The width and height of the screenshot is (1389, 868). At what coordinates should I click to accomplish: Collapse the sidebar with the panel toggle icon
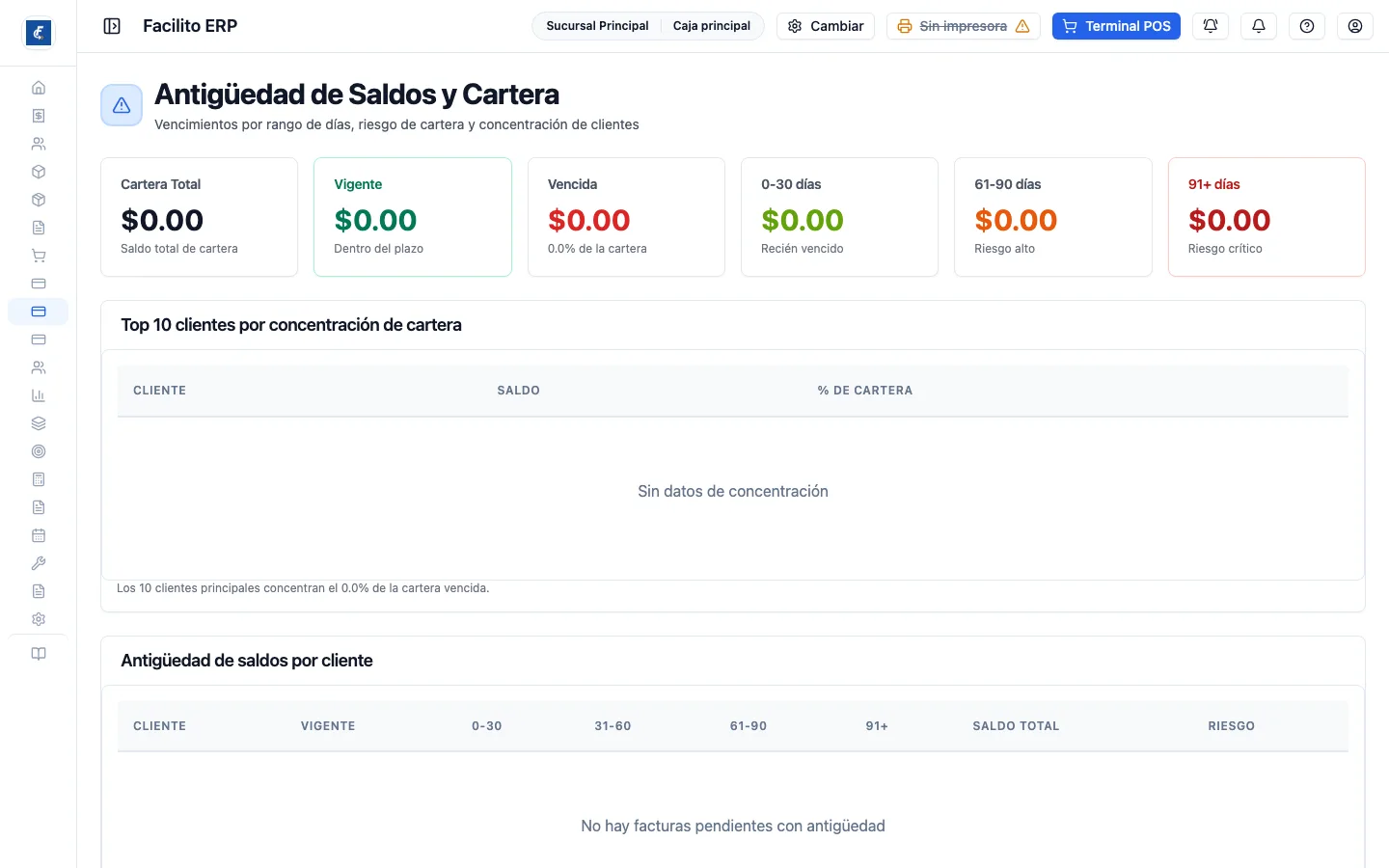pos(112,26)
